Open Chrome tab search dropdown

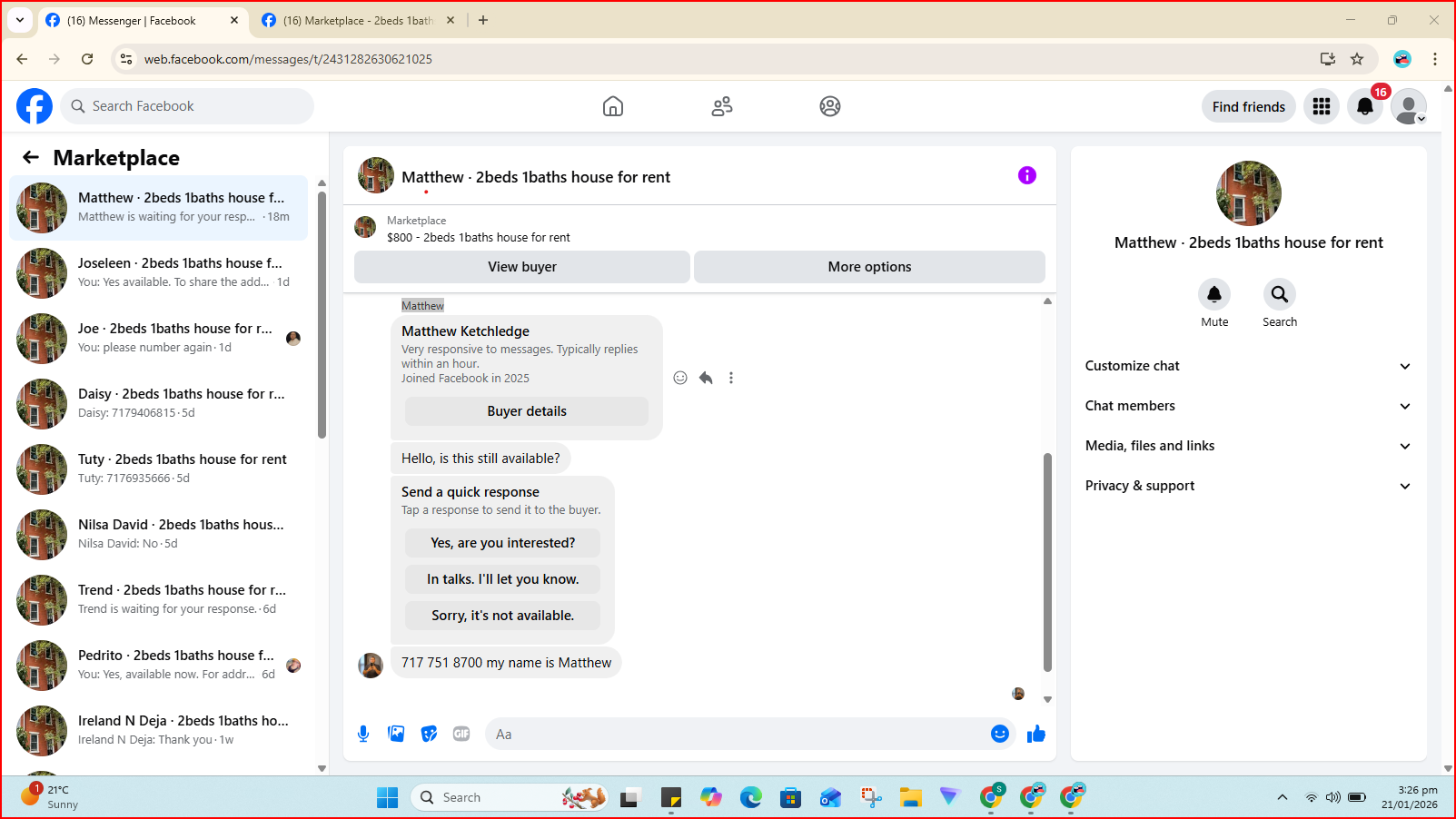tap(20, 20)
